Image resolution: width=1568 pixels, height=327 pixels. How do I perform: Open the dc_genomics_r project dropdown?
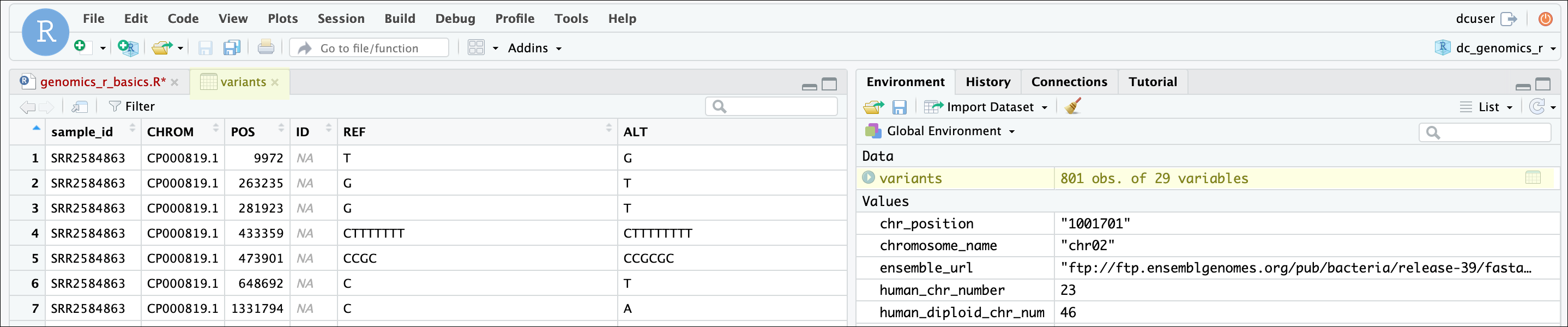click(x=1496, y=48)
